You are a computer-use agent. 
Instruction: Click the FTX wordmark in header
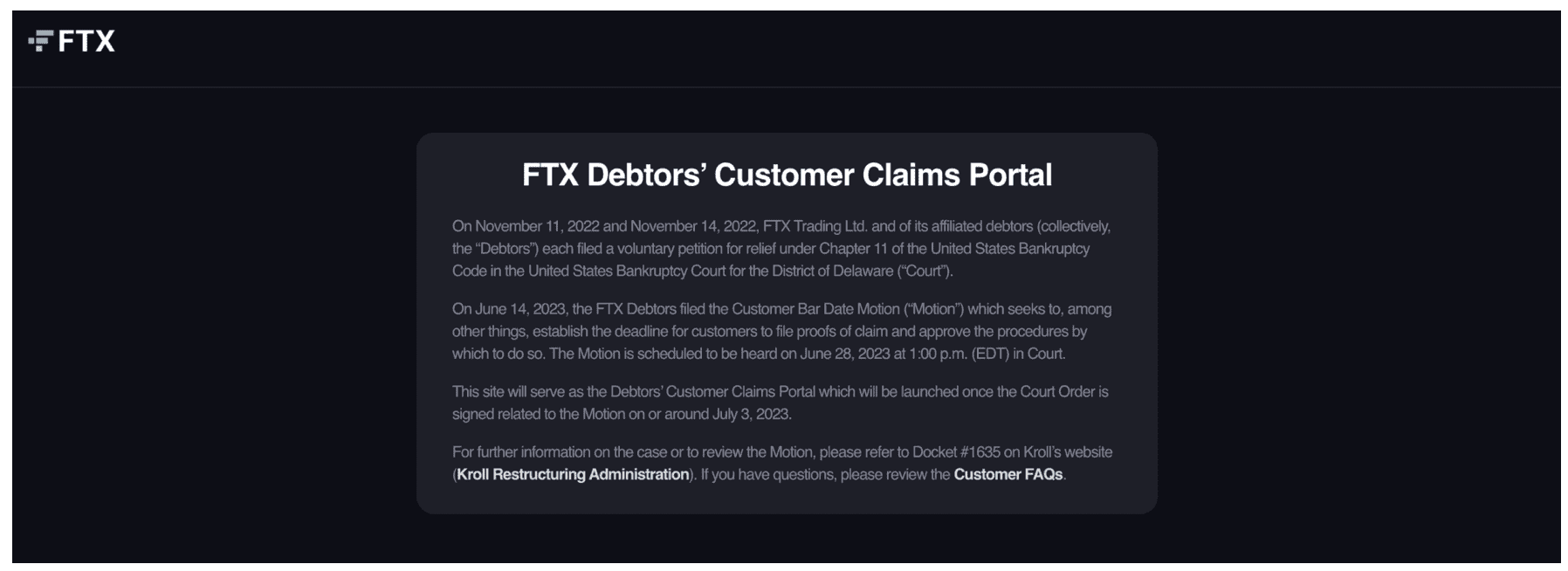tap(86, 41)
